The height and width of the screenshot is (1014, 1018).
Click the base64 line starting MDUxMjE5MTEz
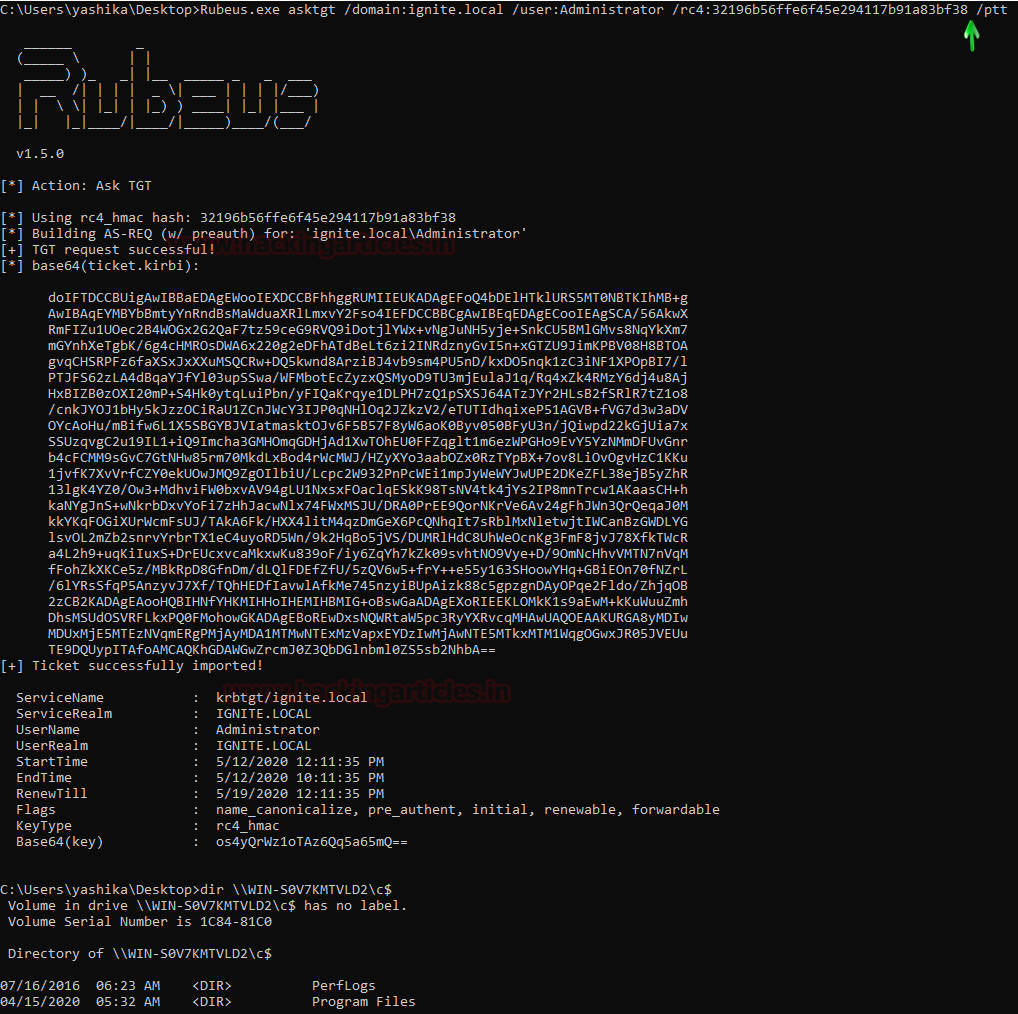pos(368,634)
